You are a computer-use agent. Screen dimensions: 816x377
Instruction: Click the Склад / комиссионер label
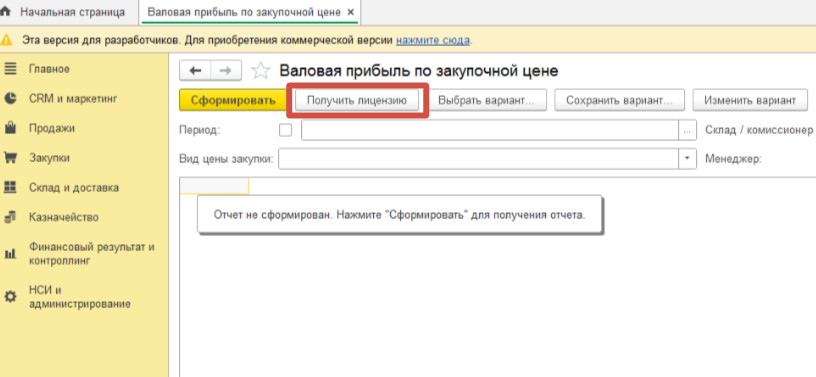pyautogui.click(x=759, y=130)
